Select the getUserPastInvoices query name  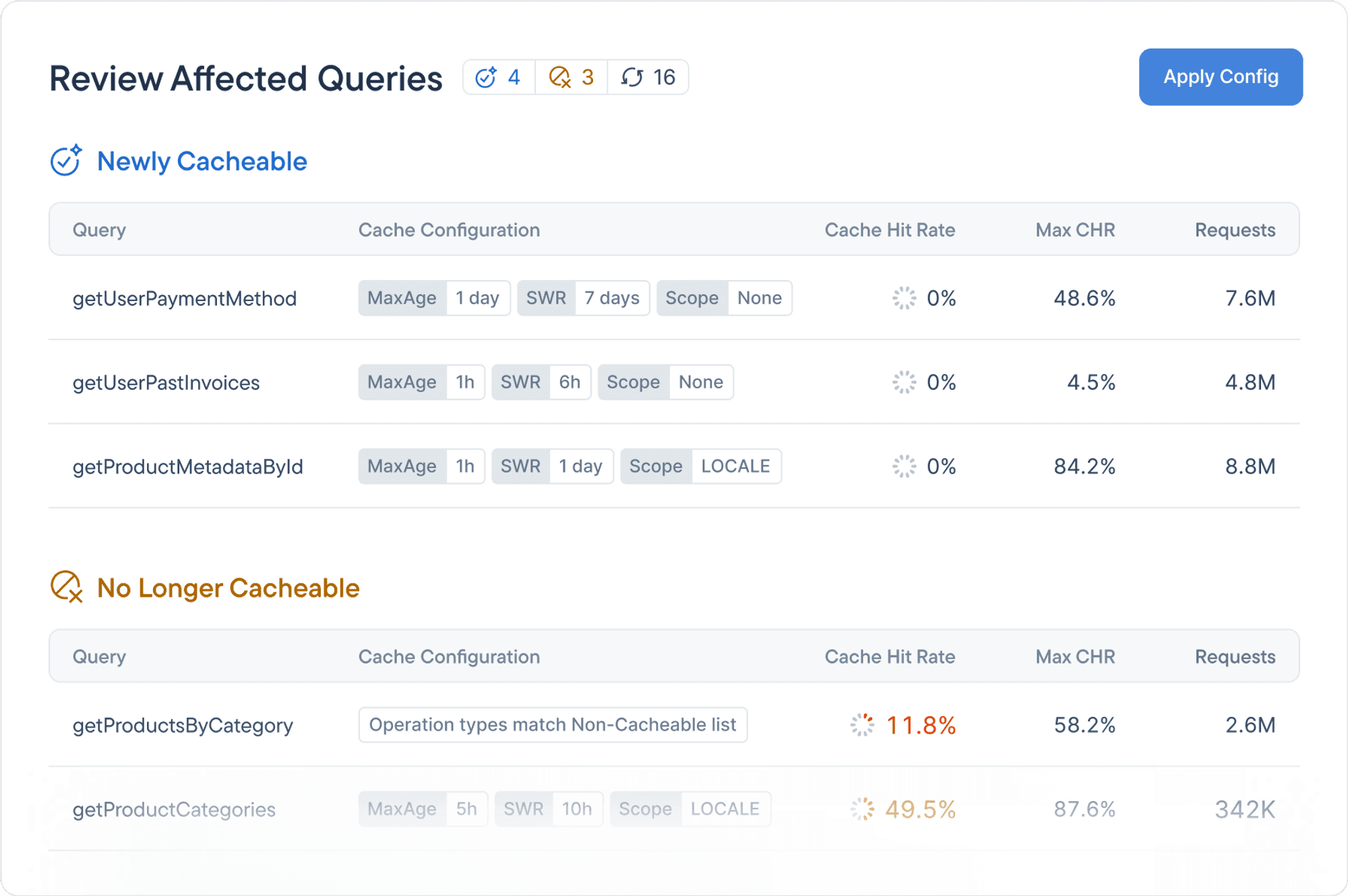pos(166,382)
